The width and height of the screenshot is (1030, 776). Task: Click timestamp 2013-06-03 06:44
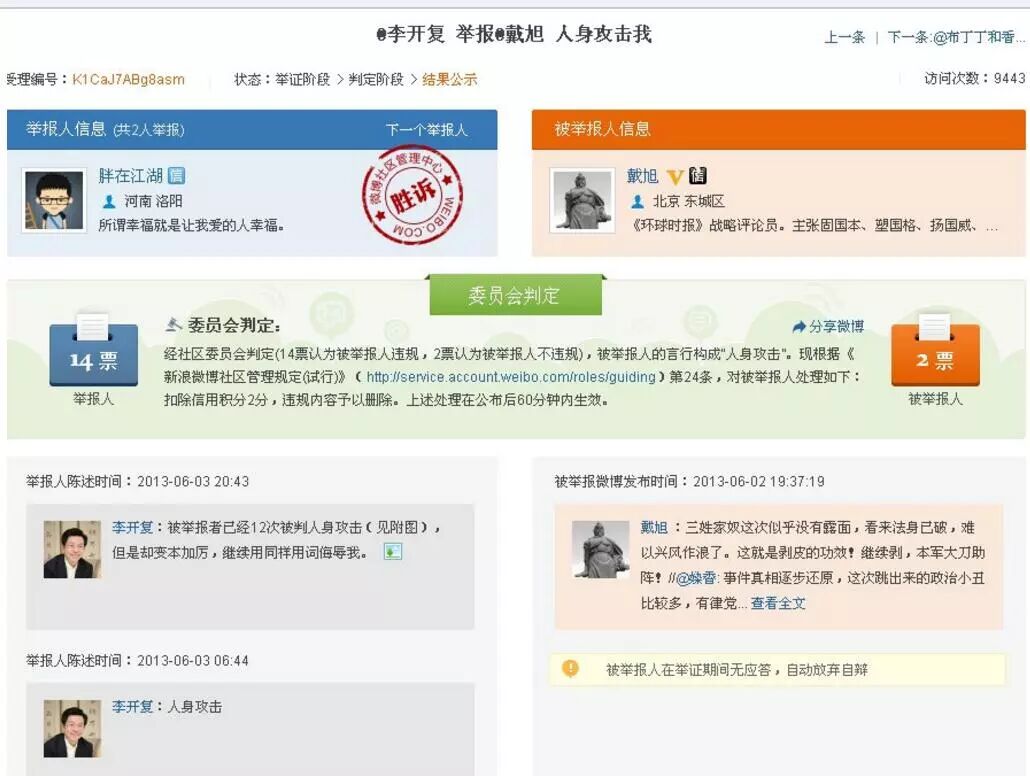[x=192, y=660]
